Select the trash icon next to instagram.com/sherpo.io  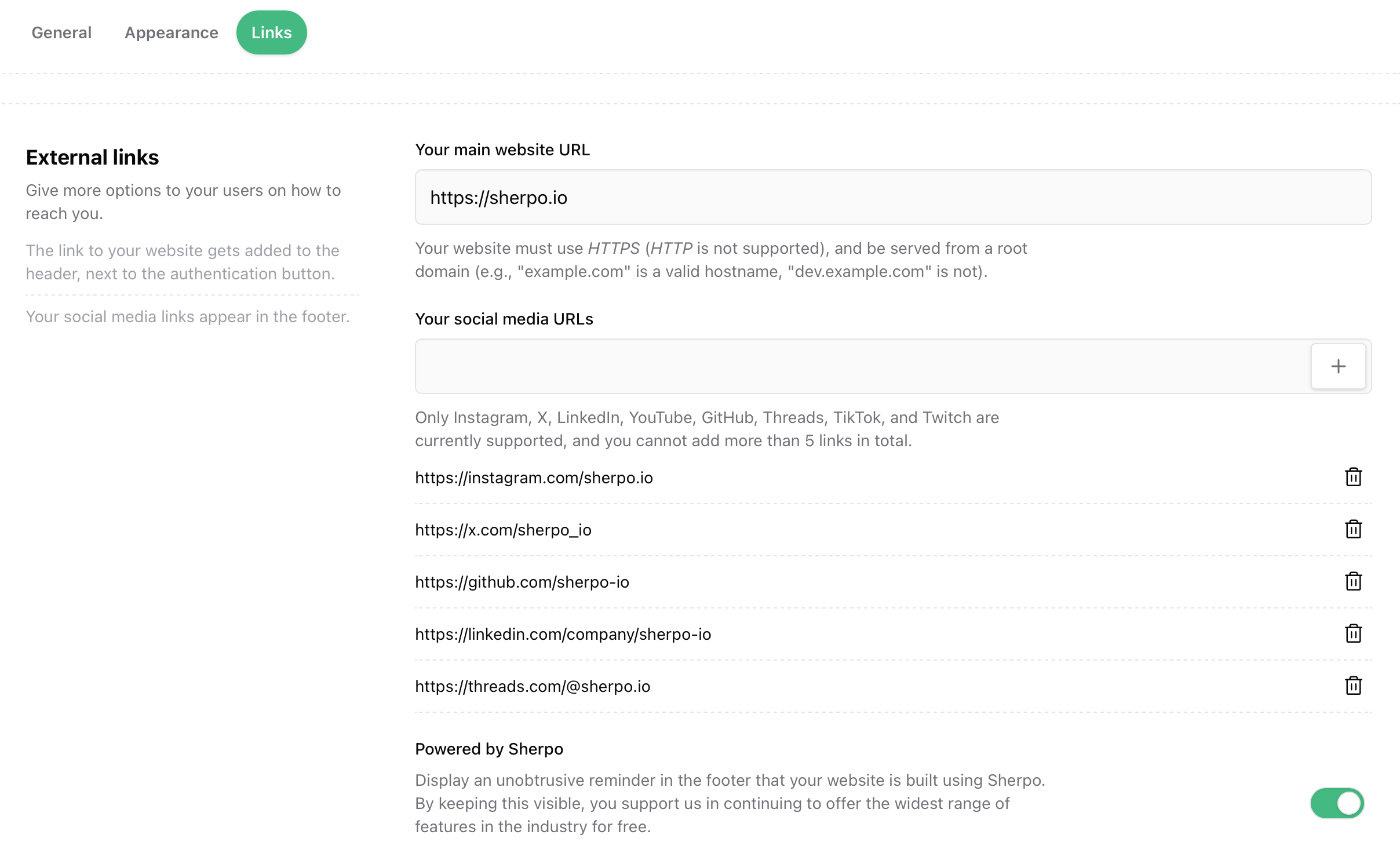pyautogui.click(x=1352, y=478)
